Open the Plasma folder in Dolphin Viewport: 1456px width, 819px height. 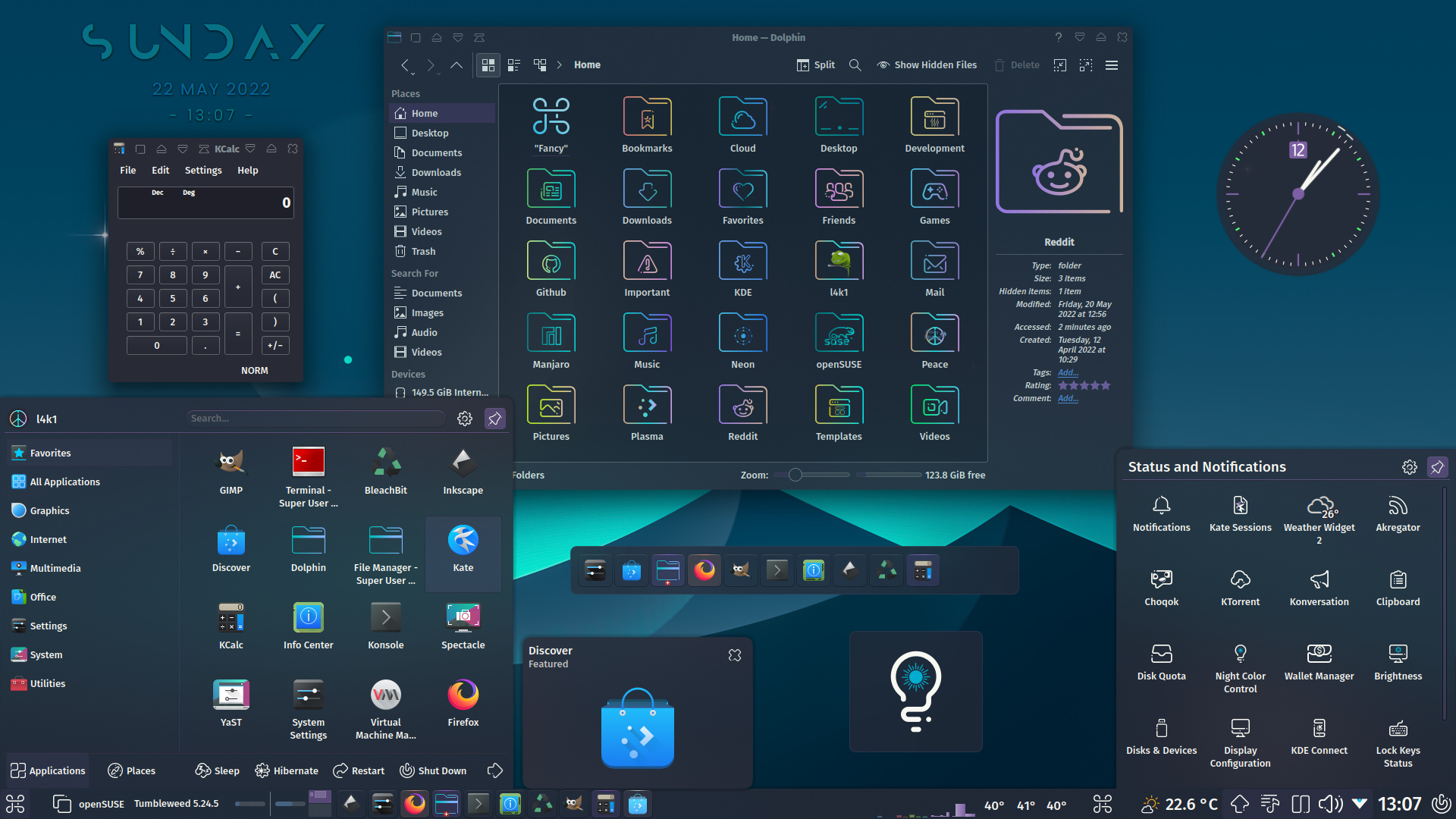point(647,413)
